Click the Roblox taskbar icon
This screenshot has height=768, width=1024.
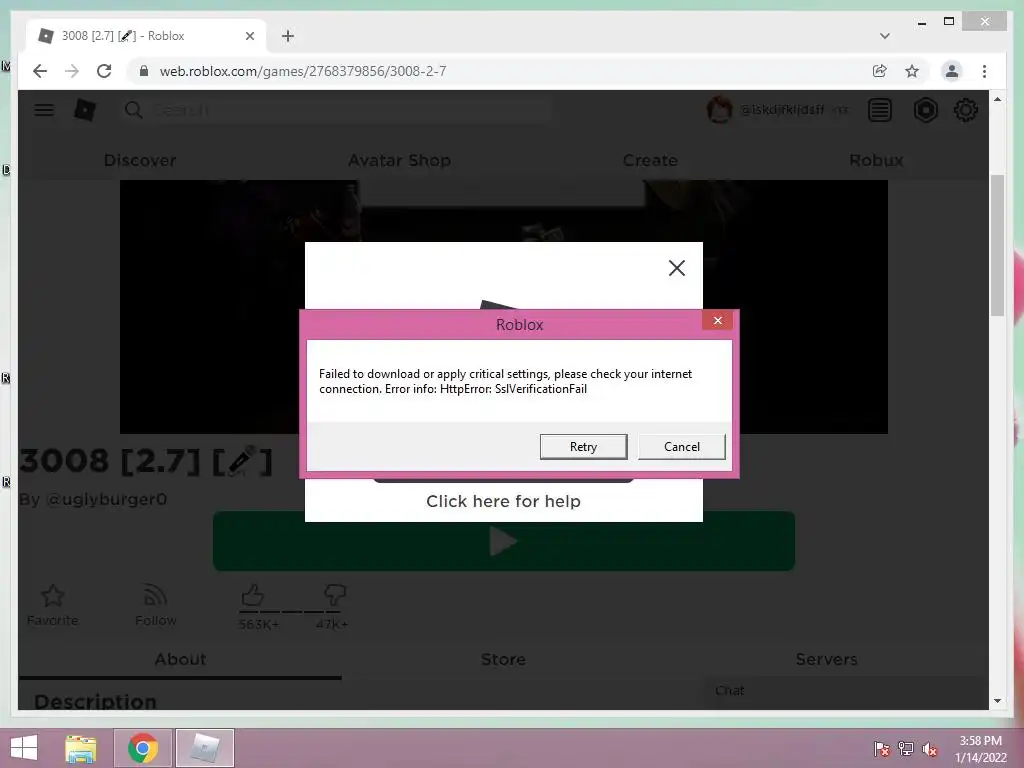click(x=205, y=748)
